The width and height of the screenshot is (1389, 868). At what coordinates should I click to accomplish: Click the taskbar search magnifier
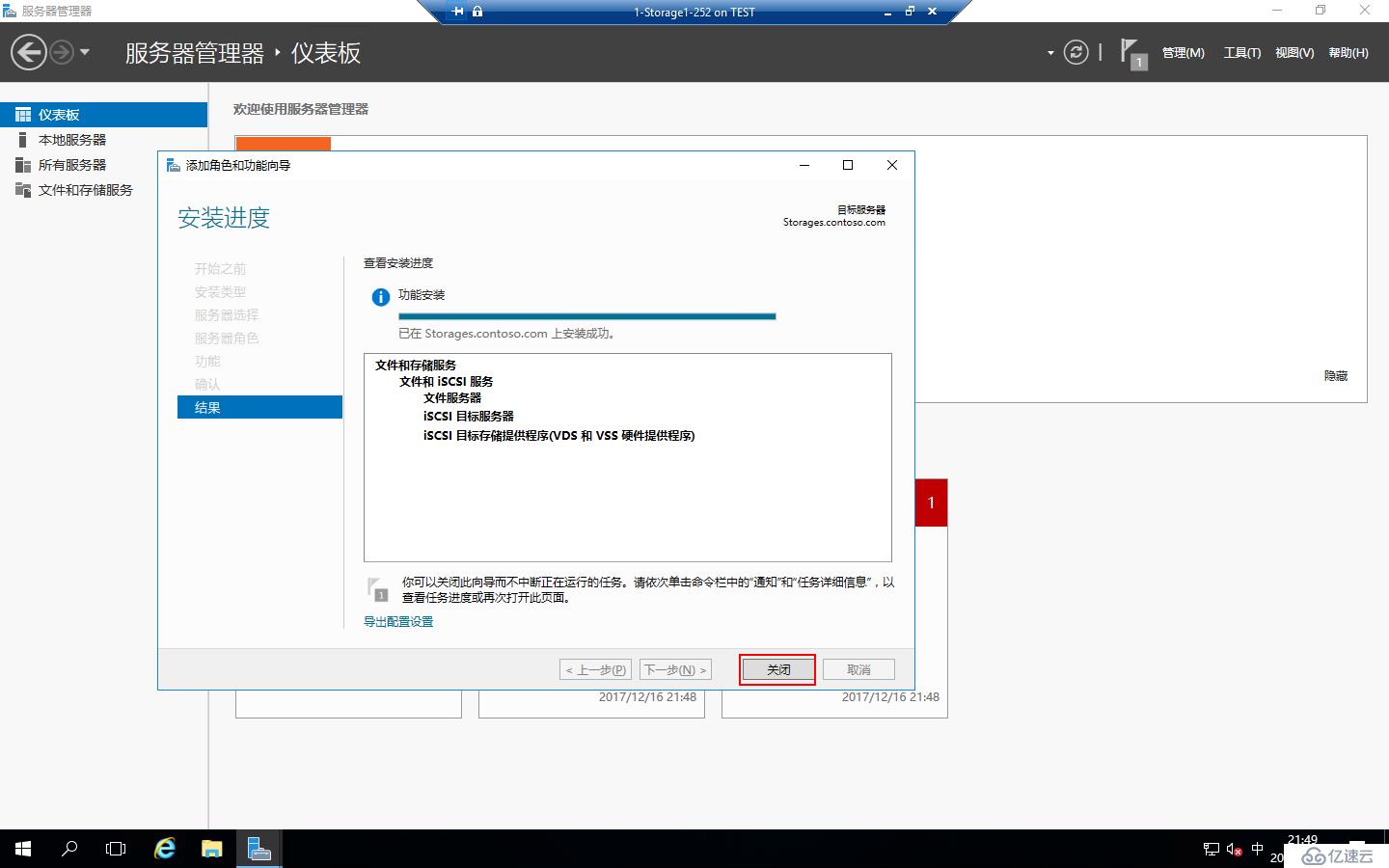(x=69, y=849)
